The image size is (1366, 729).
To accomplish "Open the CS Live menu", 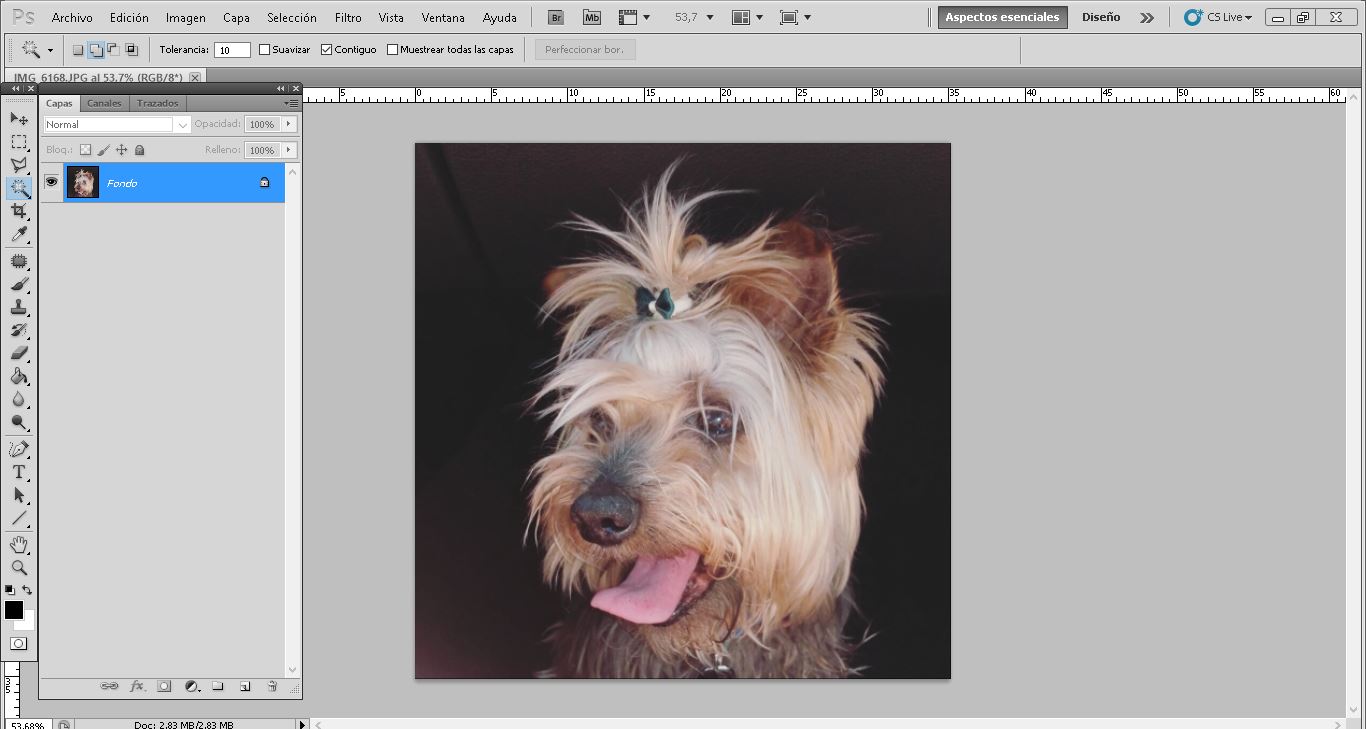I will [1218, 17].
